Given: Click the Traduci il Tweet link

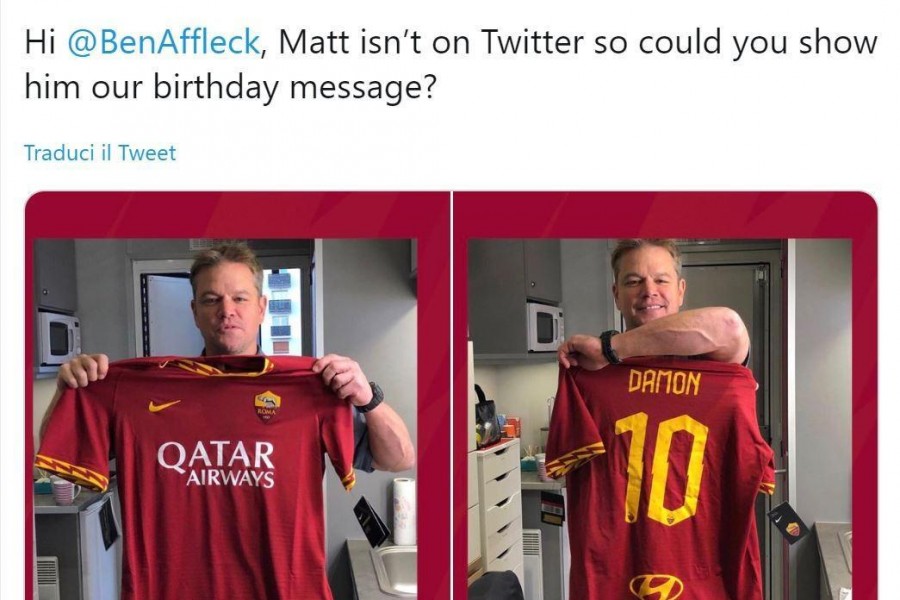Looking at the screenshot, I should pos(100,153).
